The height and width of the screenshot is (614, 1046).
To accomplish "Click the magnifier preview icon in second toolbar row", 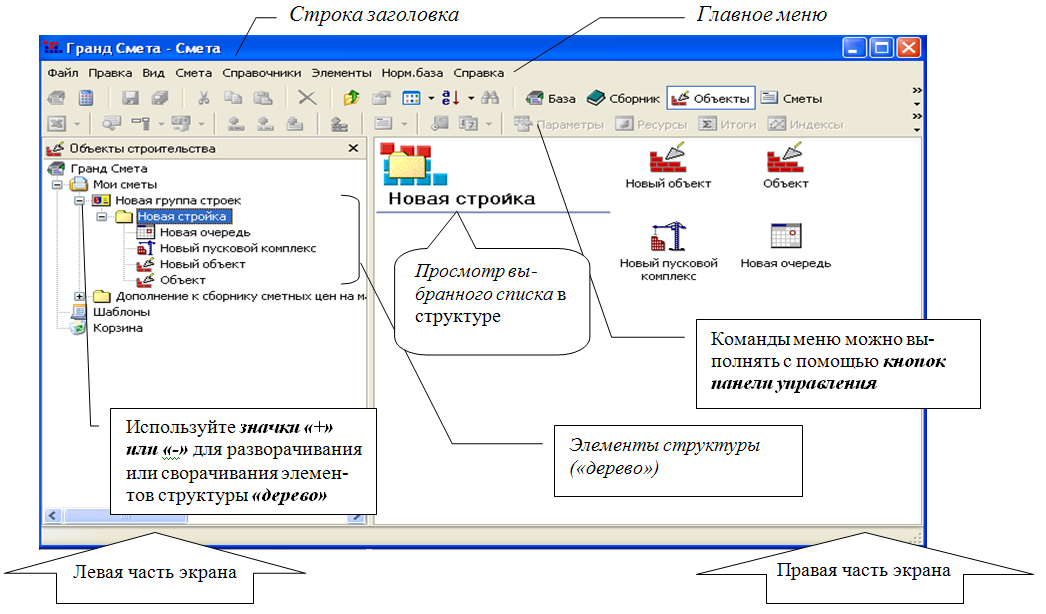I will coord(111,124).
